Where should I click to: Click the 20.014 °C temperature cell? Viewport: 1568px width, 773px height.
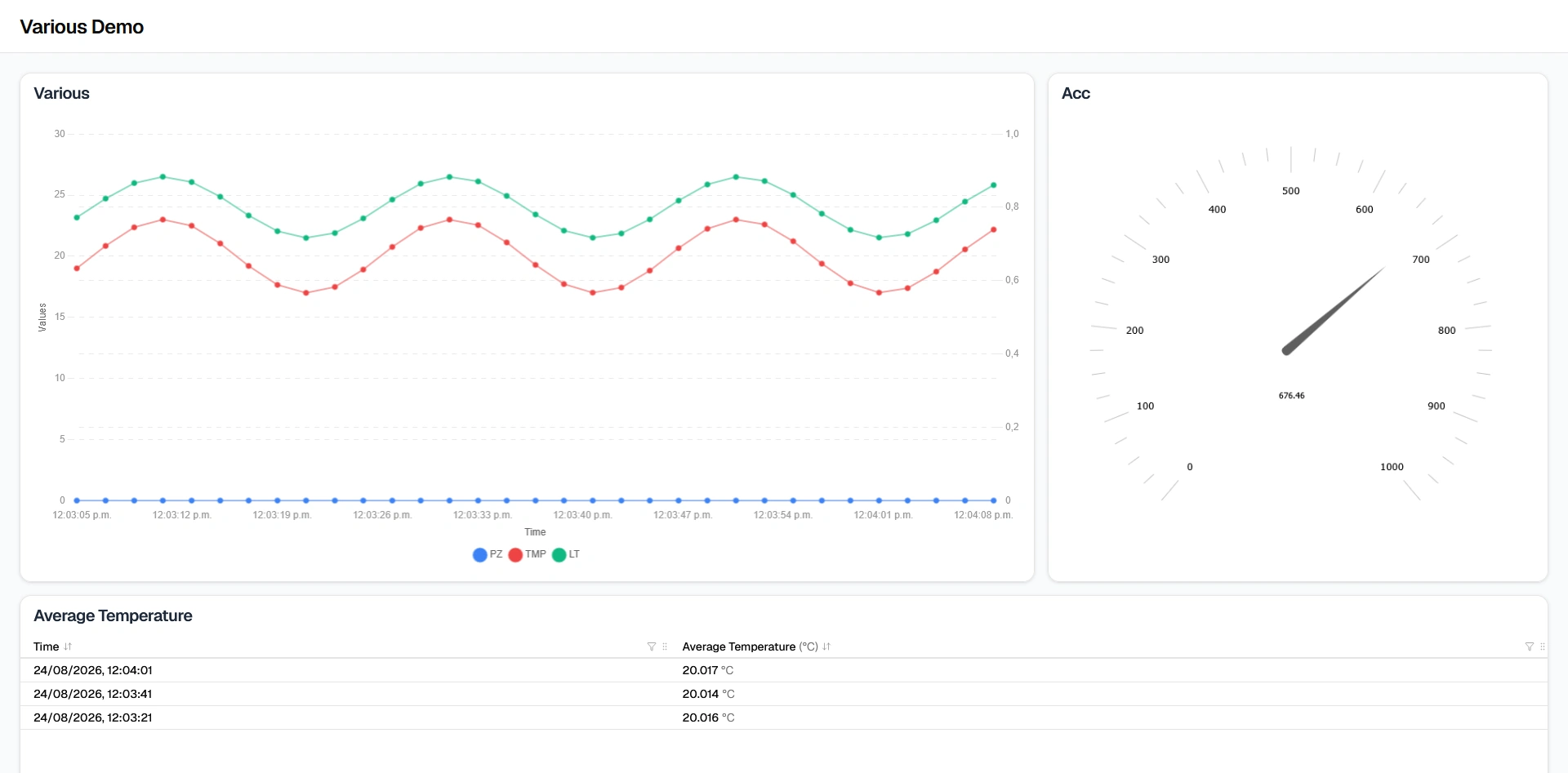tap(708, 694)
